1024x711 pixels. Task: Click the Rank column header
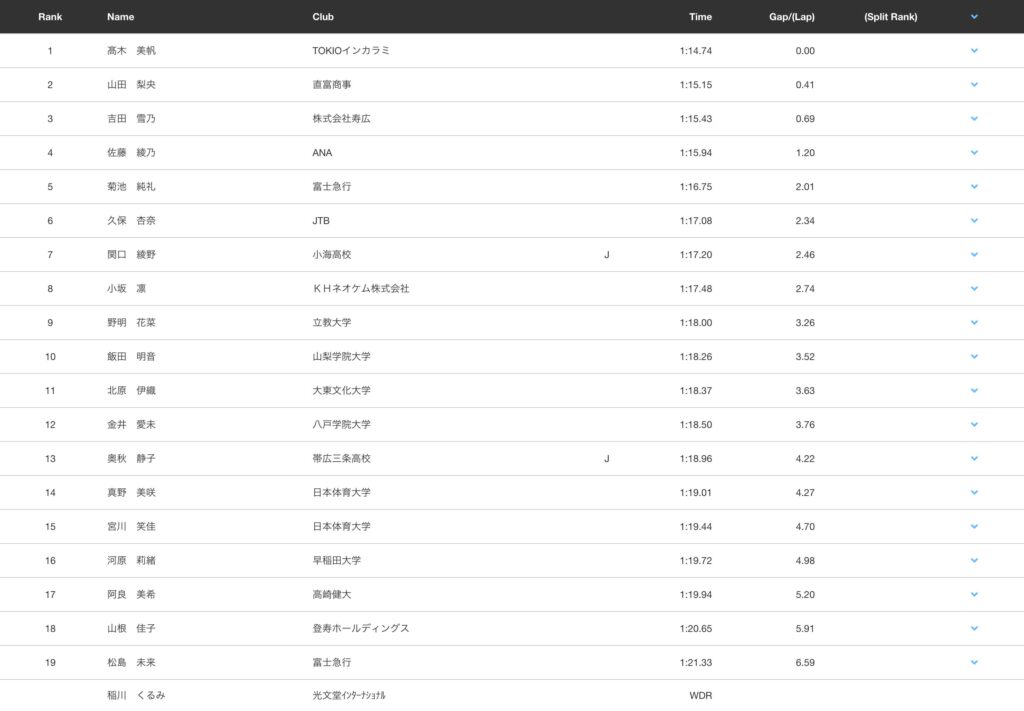click(x=50, y=17)
